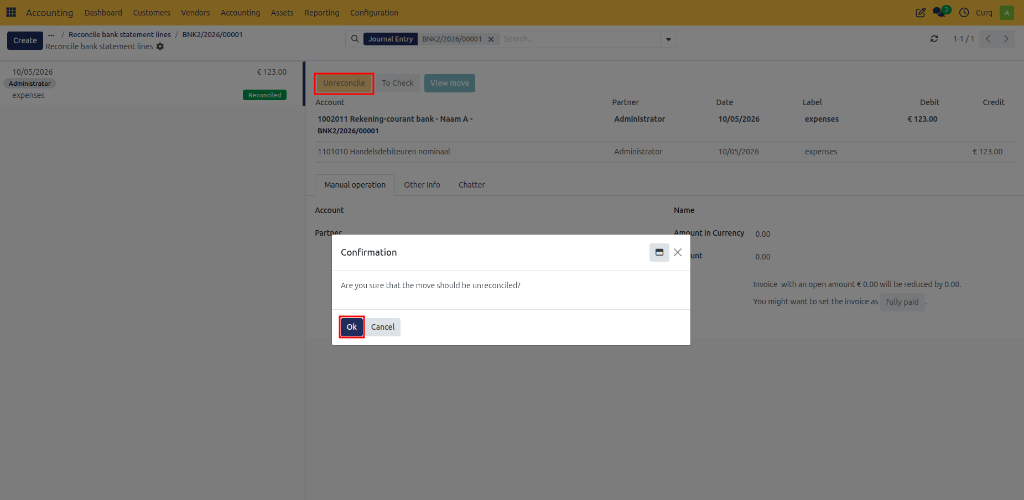Click the search magnifier icon
1024x500 pixels.
coord(355,39)
